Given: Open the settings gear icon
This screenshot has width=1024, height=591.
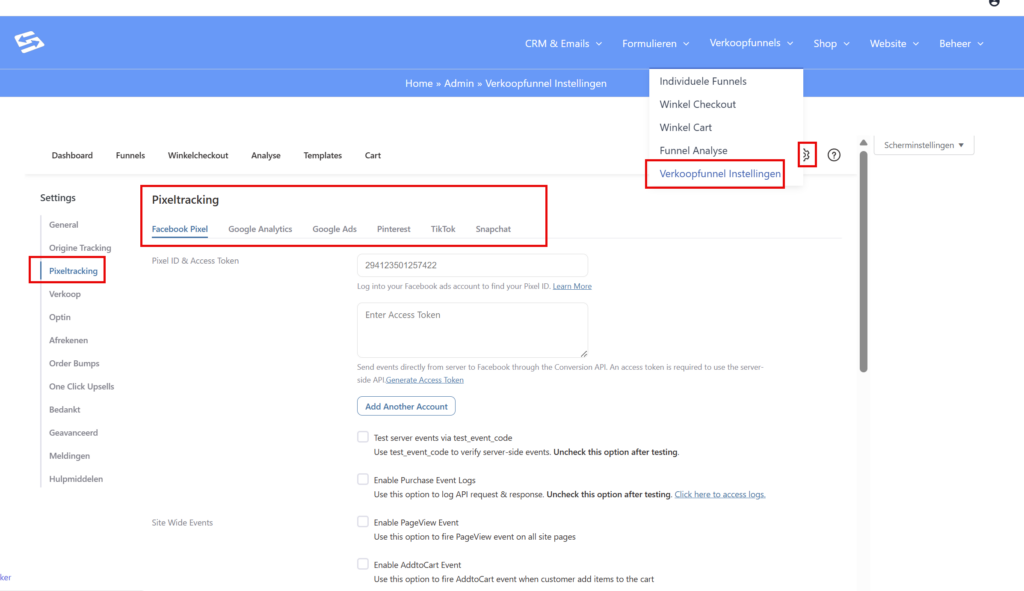Looking at the screenshot, I should 807,155.
